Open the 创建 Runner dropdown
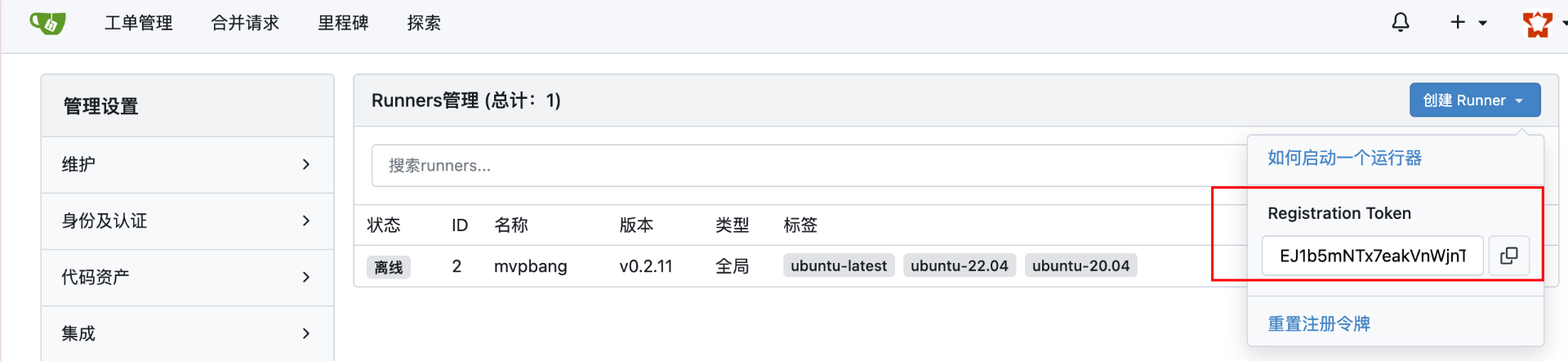This screenshot has height=361, width=1568. [x=1474, y=100]
